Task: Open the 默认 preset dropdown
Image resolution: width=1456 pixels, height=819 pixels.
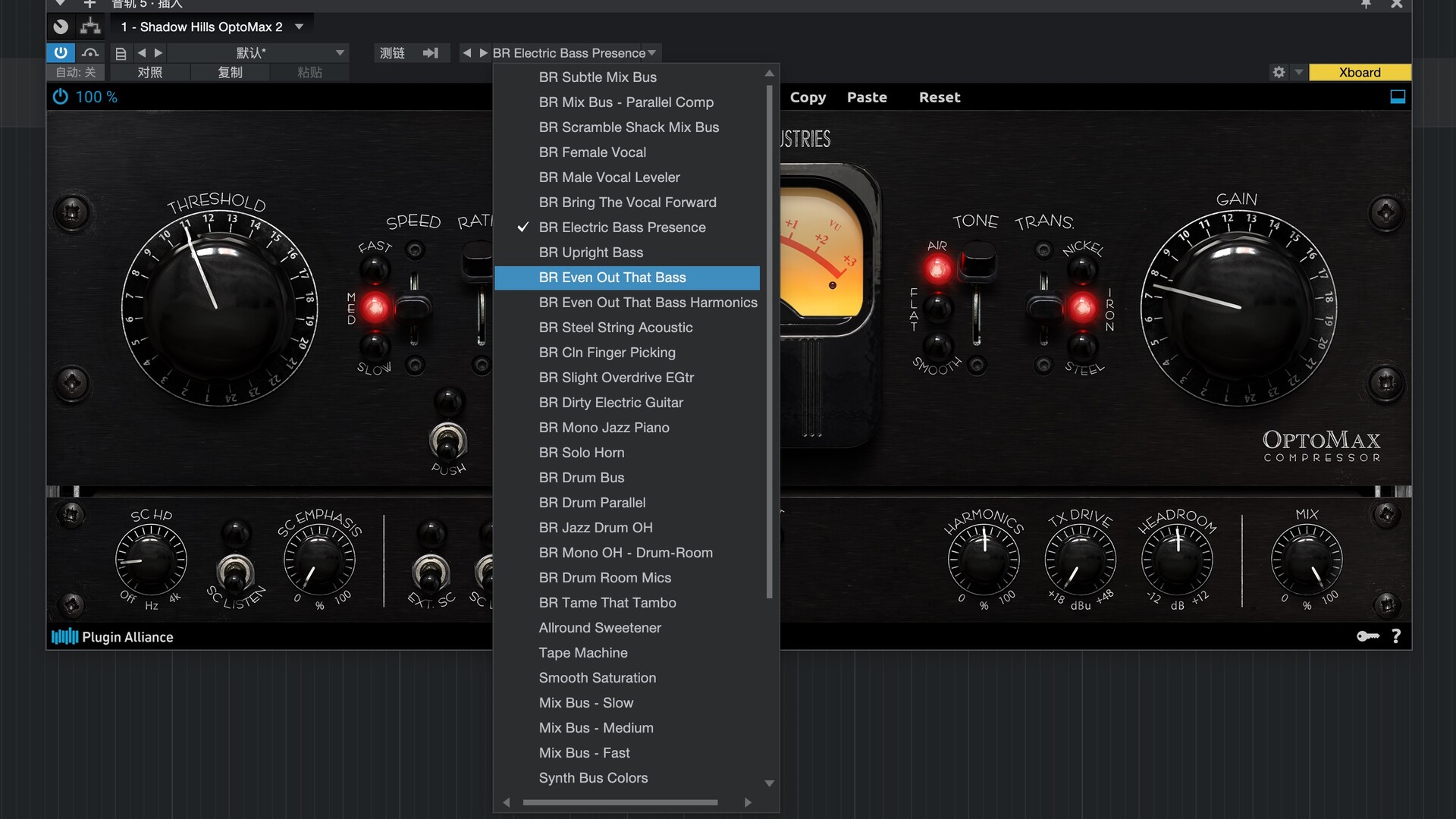Action: 340,53
